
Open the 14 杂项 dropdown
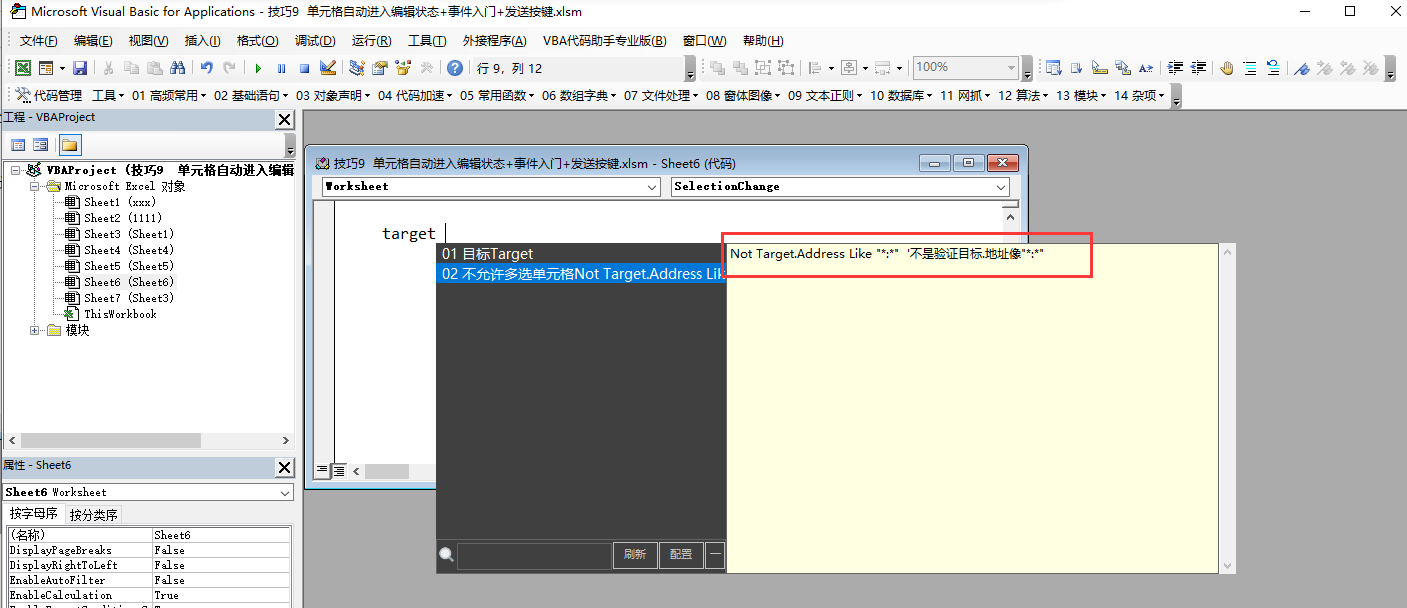click(x=1141, y=96)
